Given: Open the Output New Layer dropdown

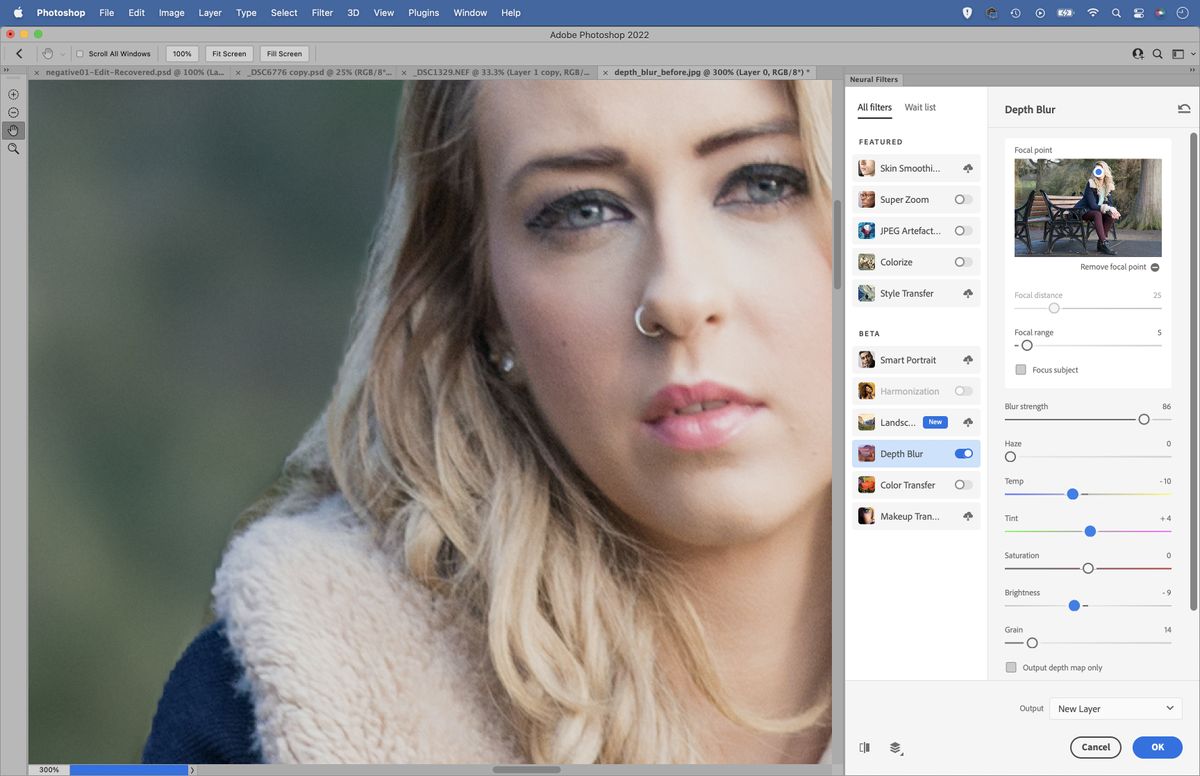Looking at the screenshot, I should [x=1115, y=708].
